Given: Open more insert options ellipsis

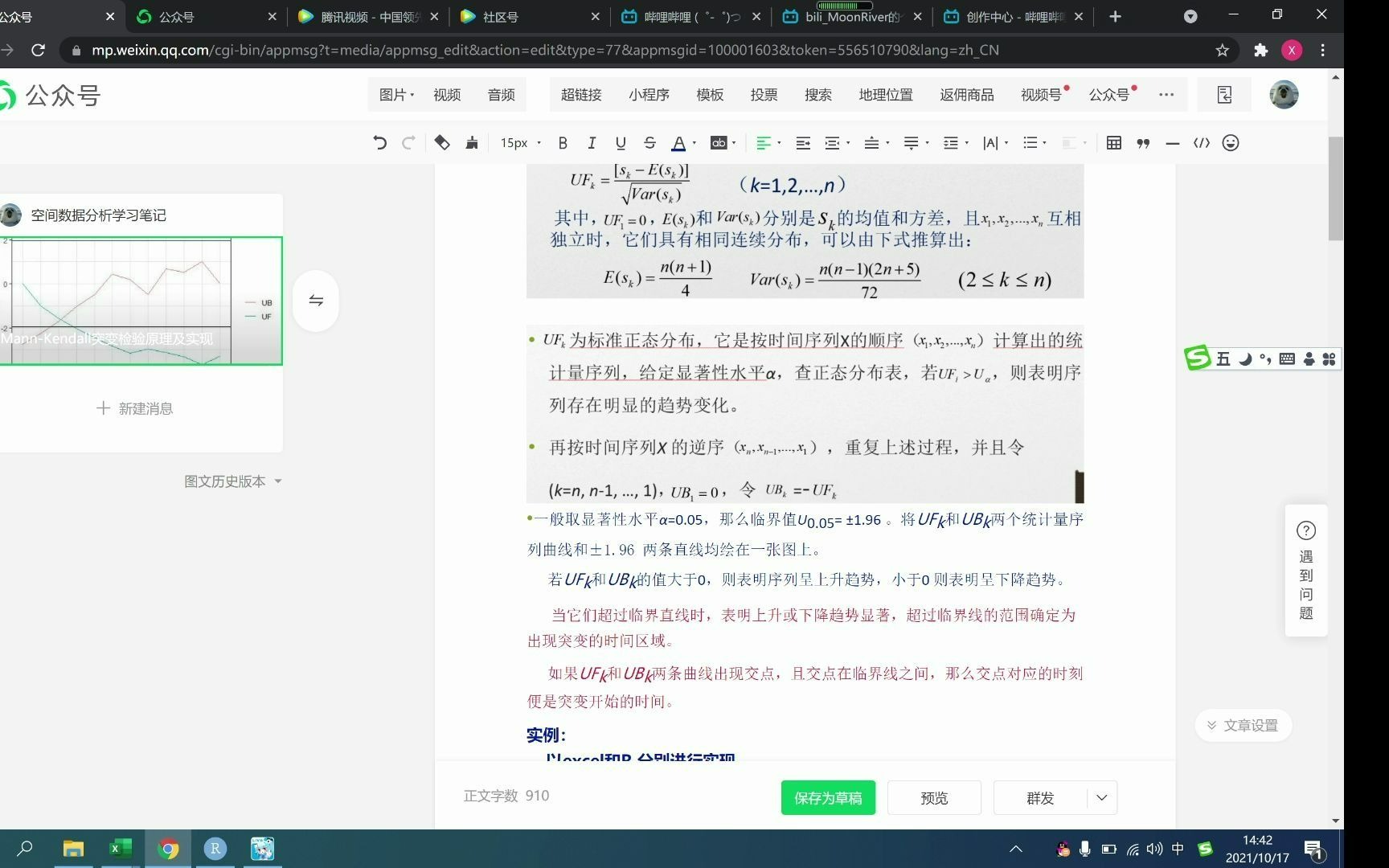Looking at the screenshot, I should point(1166,95).
